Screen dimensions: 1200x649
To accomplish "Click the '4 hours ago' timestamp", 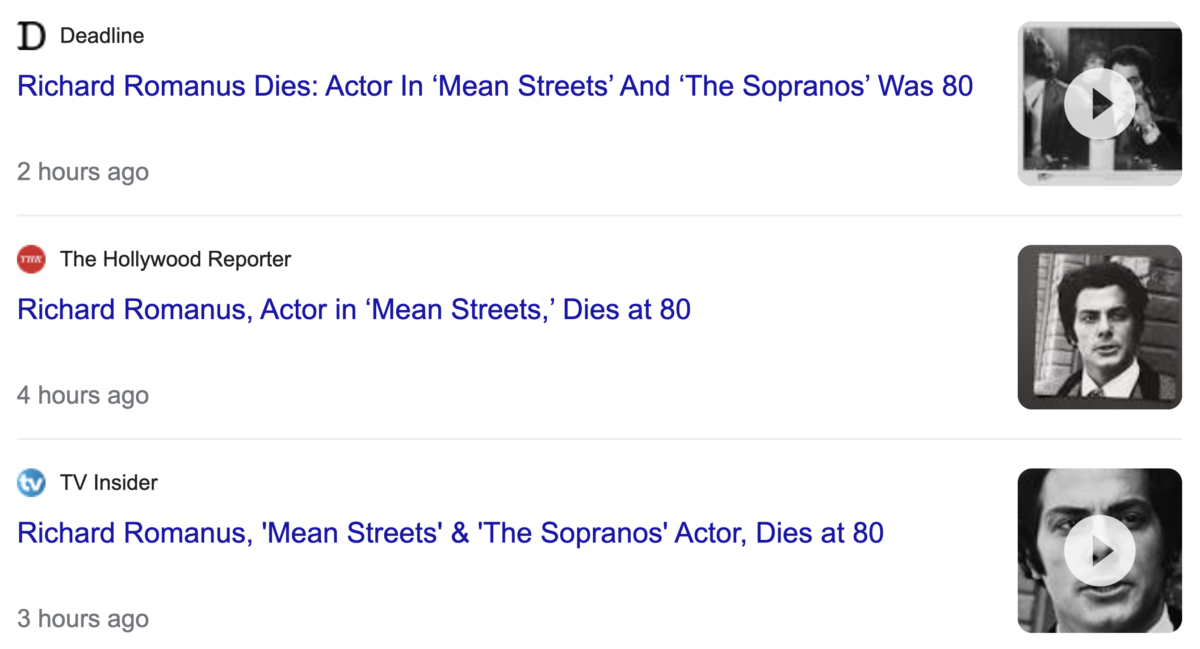I will 83,396.
